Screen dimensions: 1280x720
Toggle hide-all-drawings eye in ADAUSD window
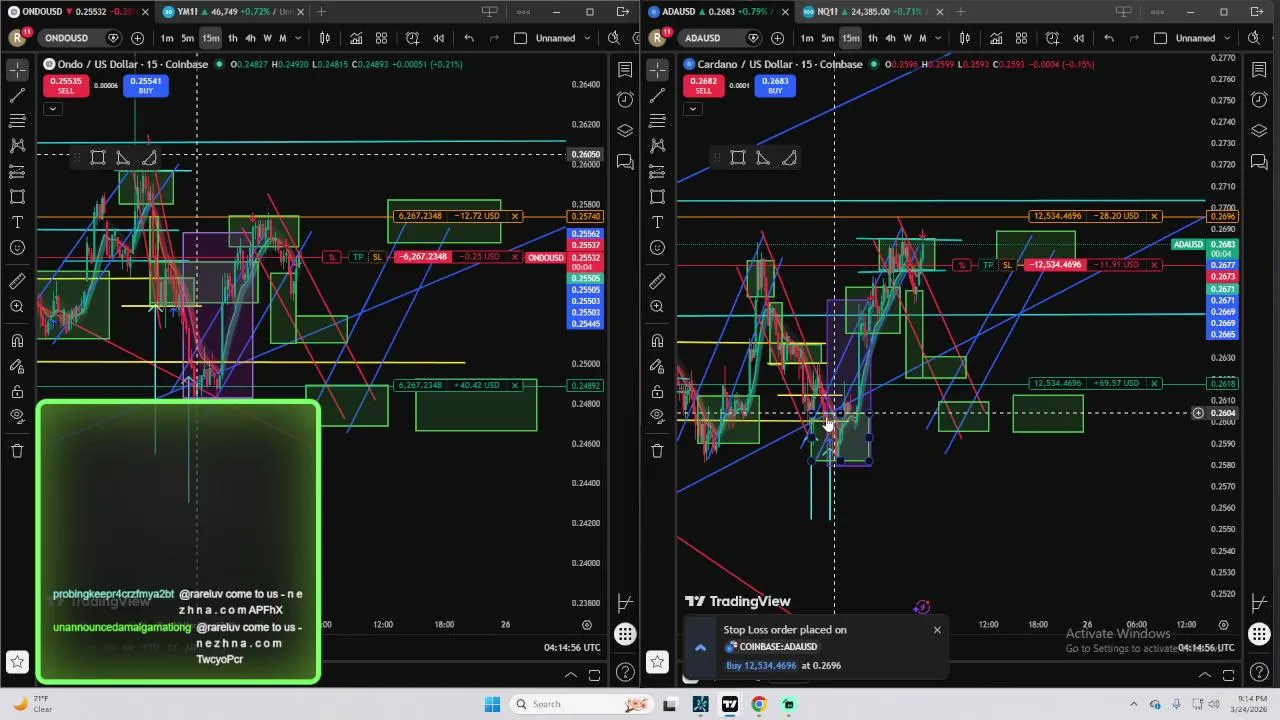[x=657, y=416]
